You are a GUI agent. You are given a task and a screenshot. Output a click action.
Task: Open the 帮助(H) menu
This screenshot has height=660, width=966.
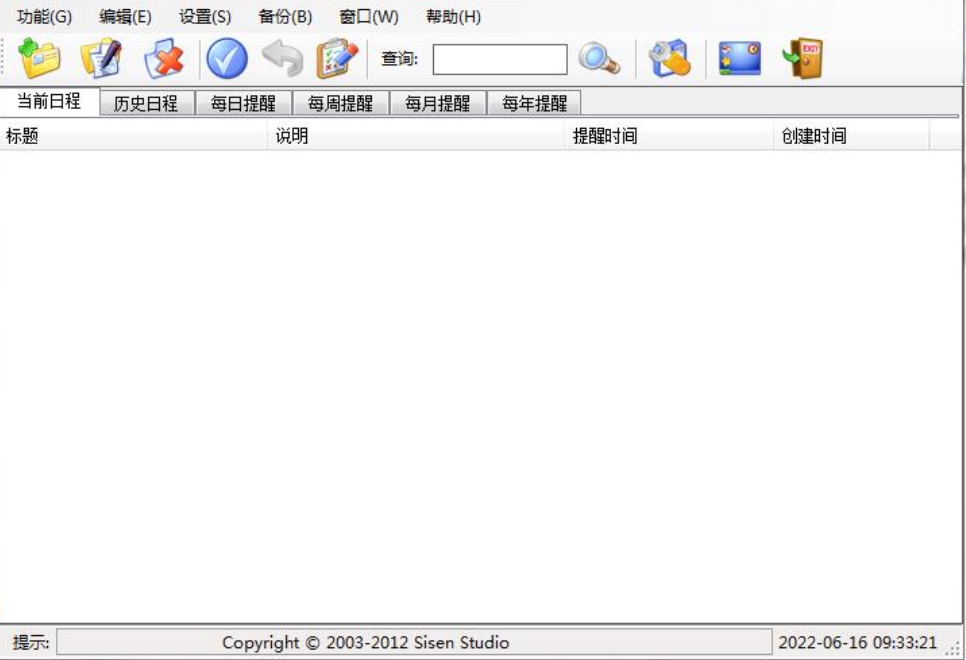pyautogui.click(x=453, y=17)
